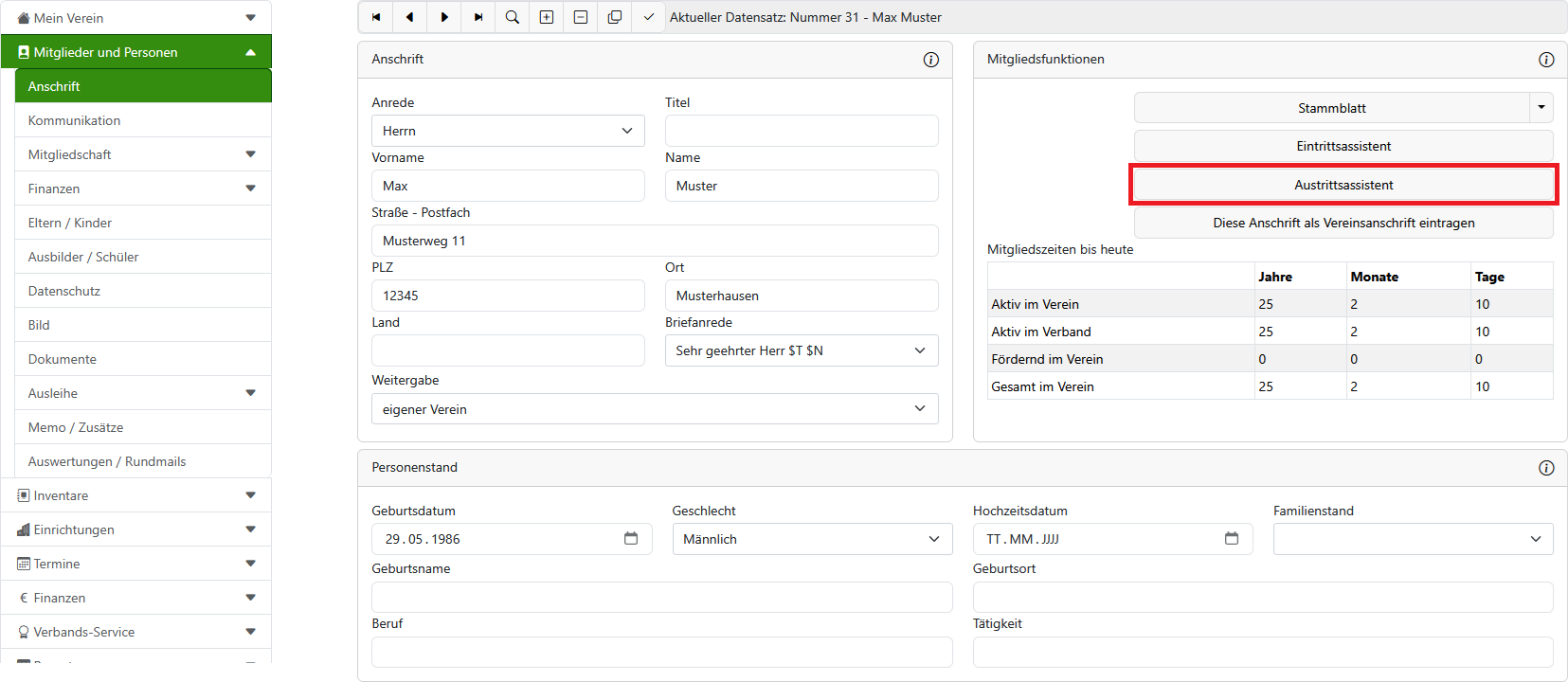
Task: Go to the next record
Action: coord(444,17)
